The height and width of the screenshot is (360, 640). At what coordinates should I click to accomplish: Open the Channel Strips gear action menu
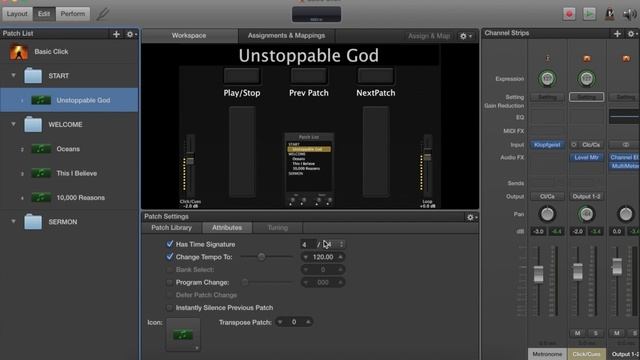coord(632,34)
